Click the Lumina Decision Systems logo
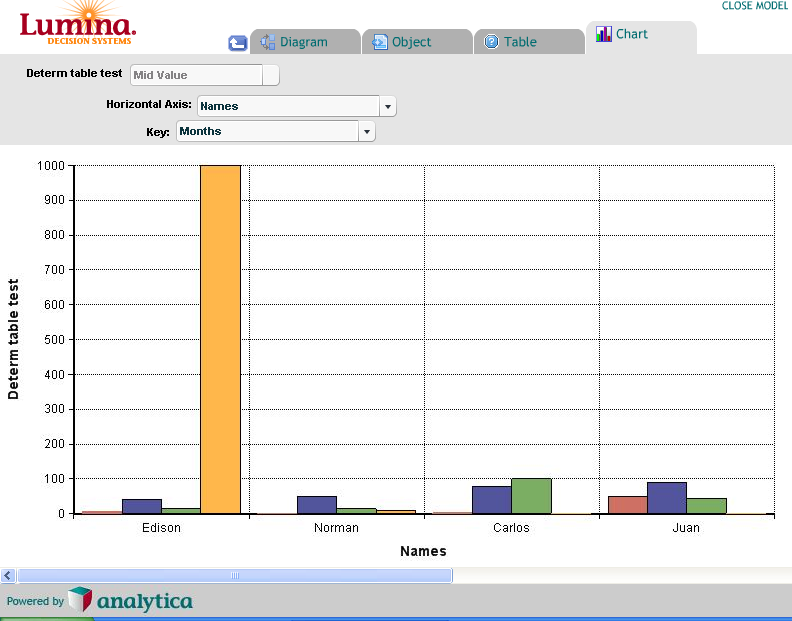Image resolution: width=792 pixels, height=621 pixels. pyautogui.click(x=77, y=25)
